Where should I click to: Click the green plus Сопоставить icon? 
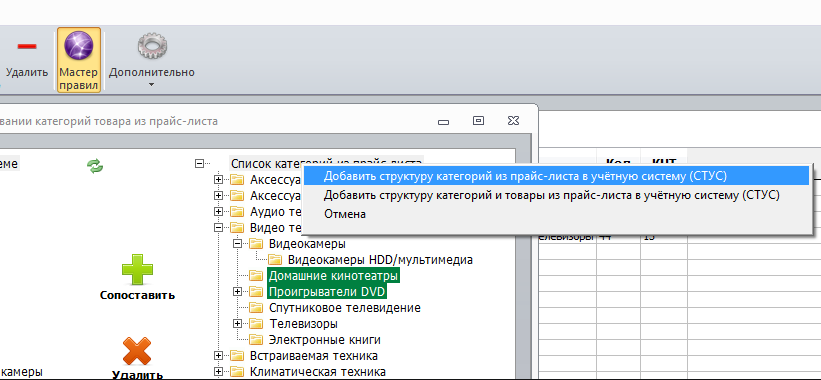click(x=137, y=269)
